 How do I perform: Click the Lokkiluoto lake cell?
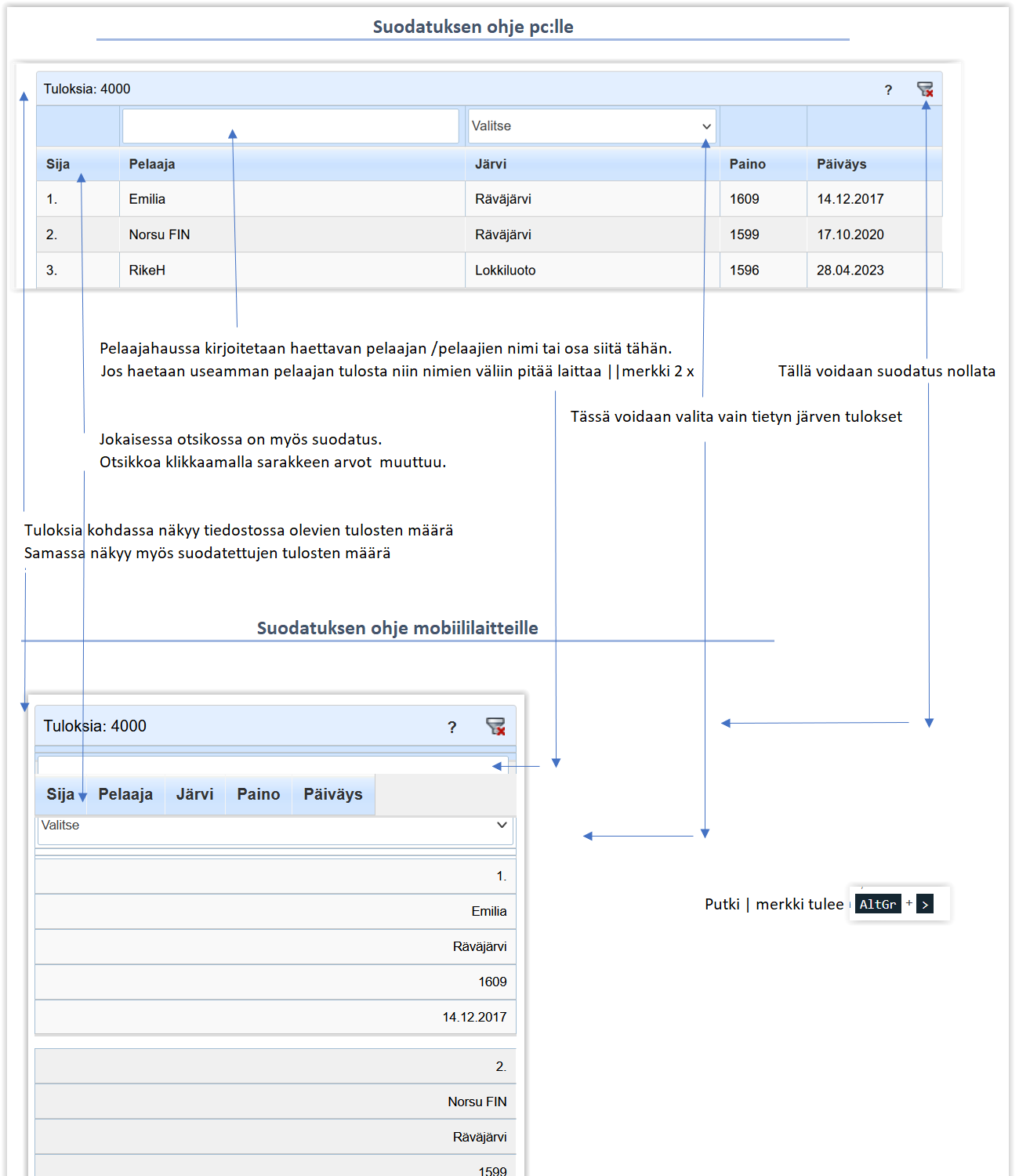coord(506,270)
